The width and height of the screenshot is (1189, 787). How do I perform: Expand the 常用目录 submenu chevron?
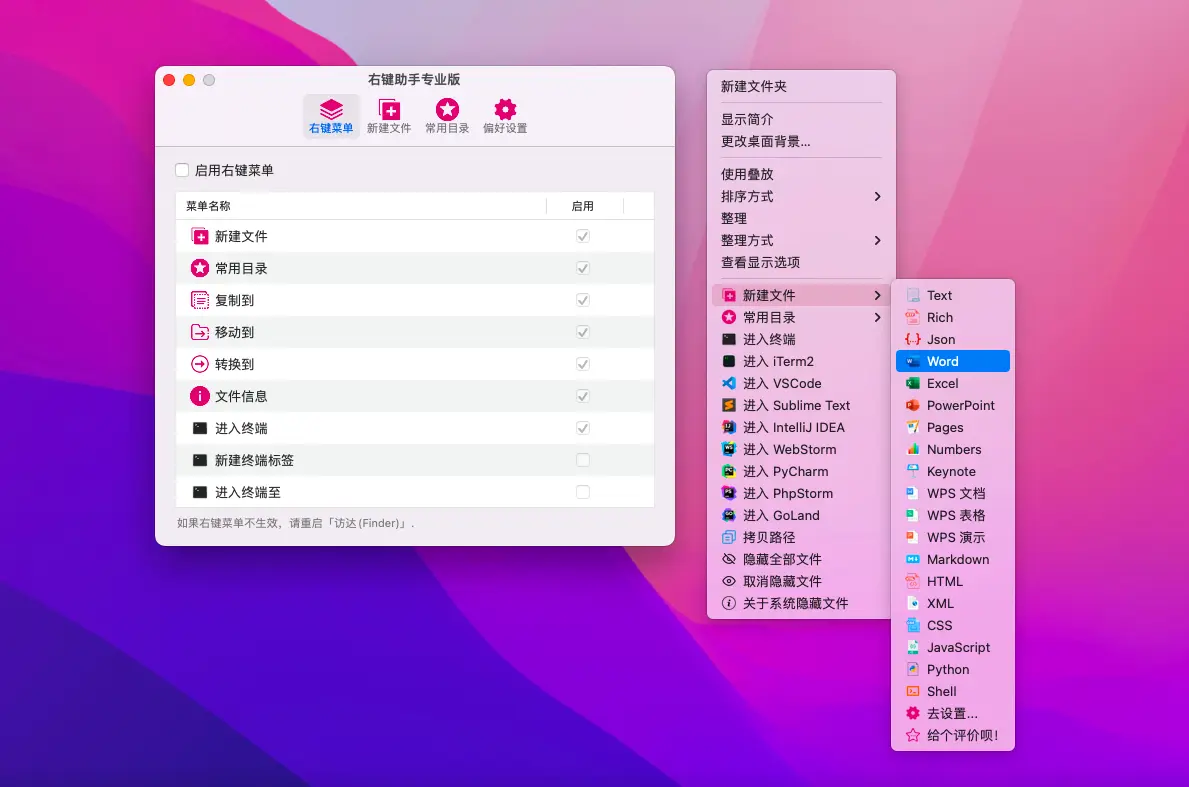pyautogui.click(x=877, y=317)
